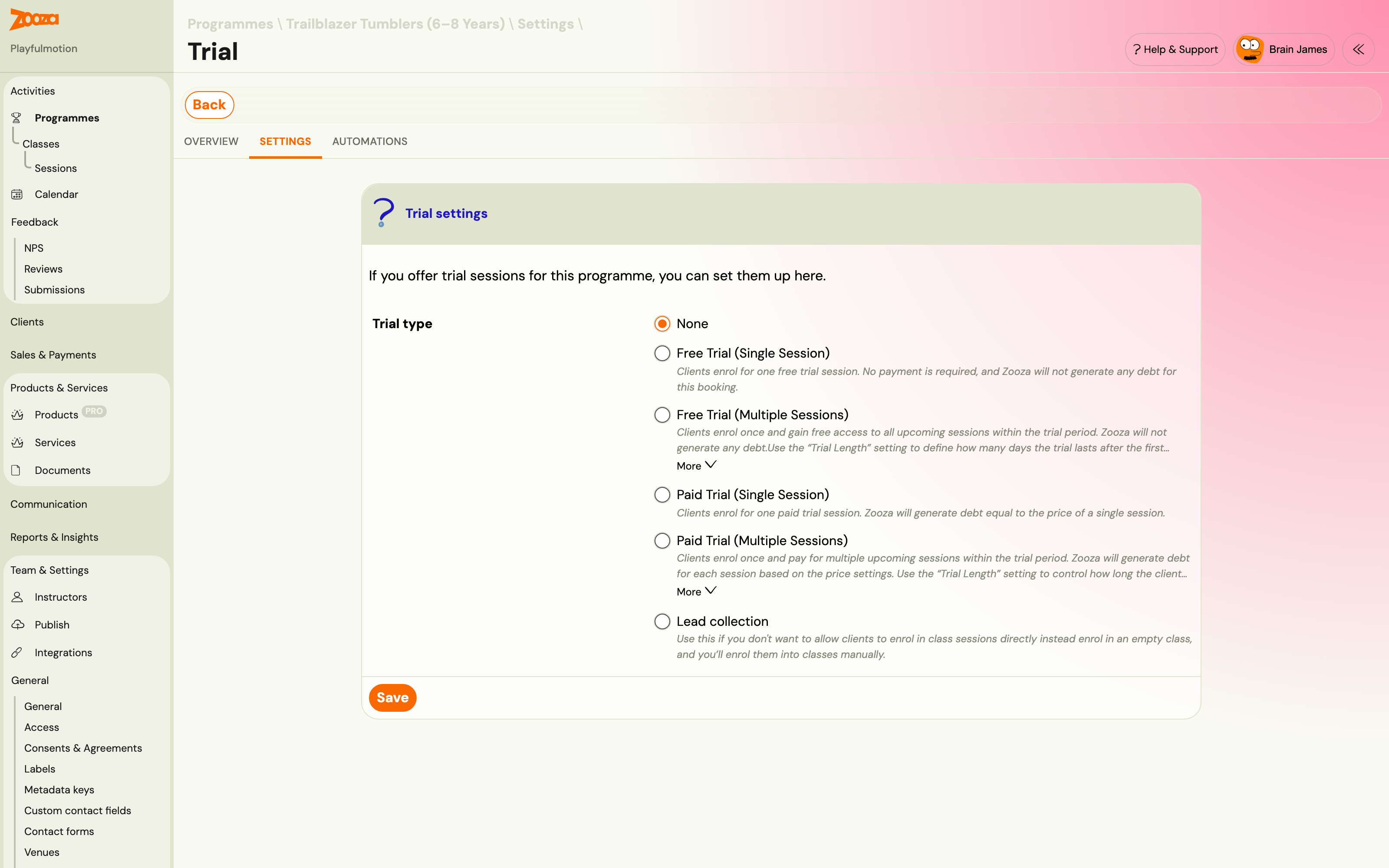Open Instructors in sidebar

point(61,597)
